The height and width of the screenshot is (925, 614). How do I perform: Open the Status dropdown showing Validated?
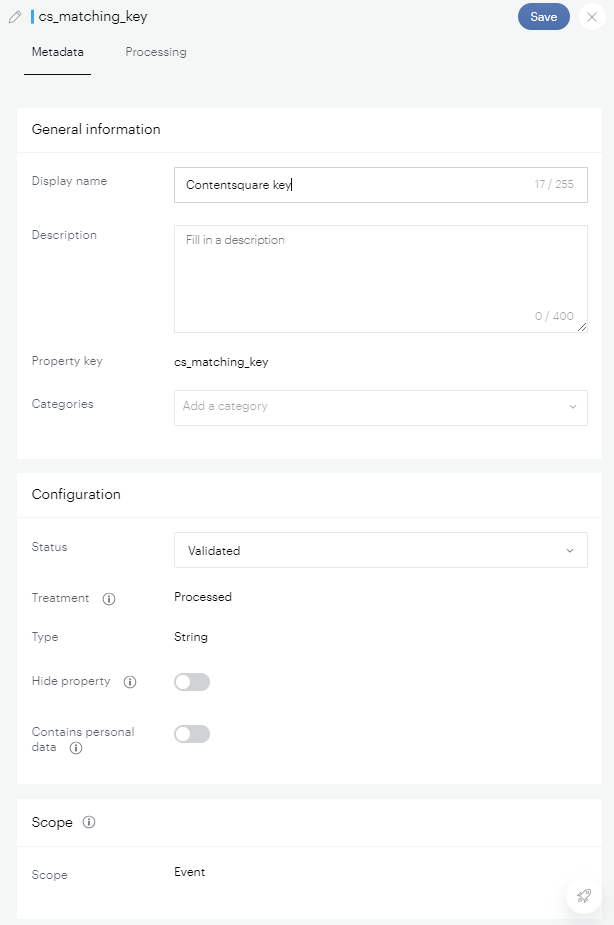pyautogui.click(x=380, y=550)
